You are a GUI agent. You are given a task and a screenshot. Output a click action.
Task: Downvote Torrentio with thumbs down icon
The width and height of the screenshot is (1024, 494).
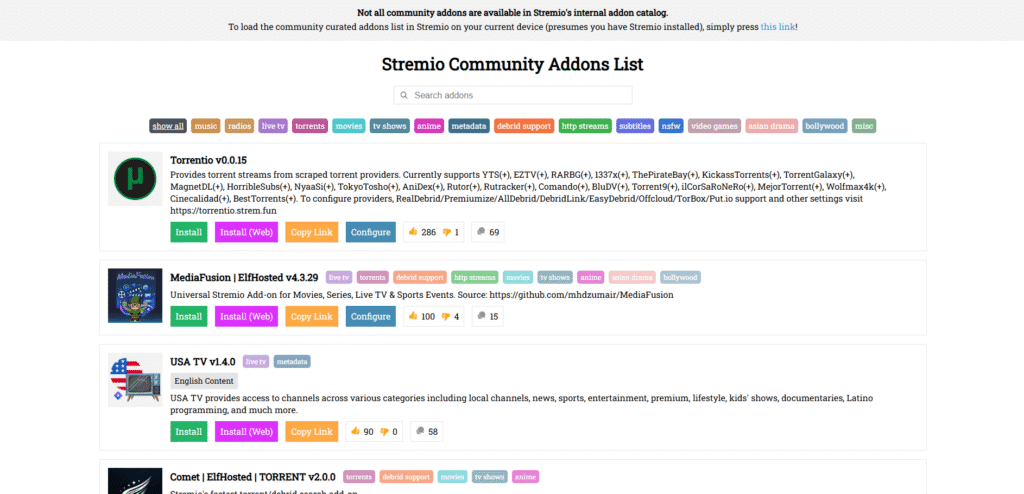(x=447, y=232)
